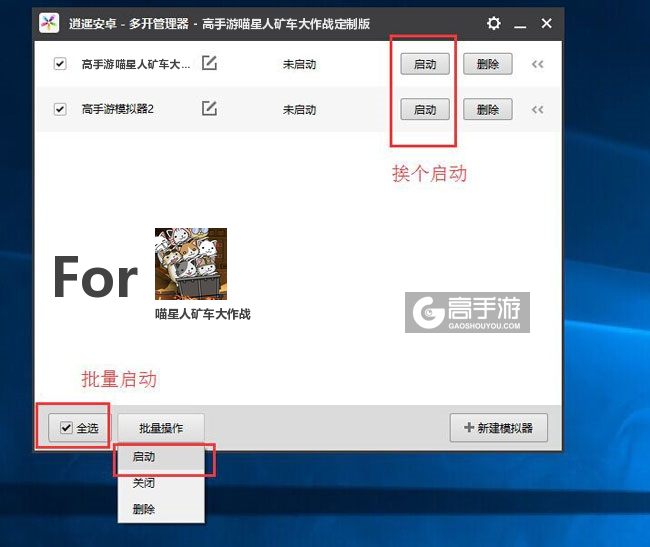This screenshot has height=547, width=650.
Task: Expand options for 高手游喵星人矿车大 row
Action: coord(538,64)
